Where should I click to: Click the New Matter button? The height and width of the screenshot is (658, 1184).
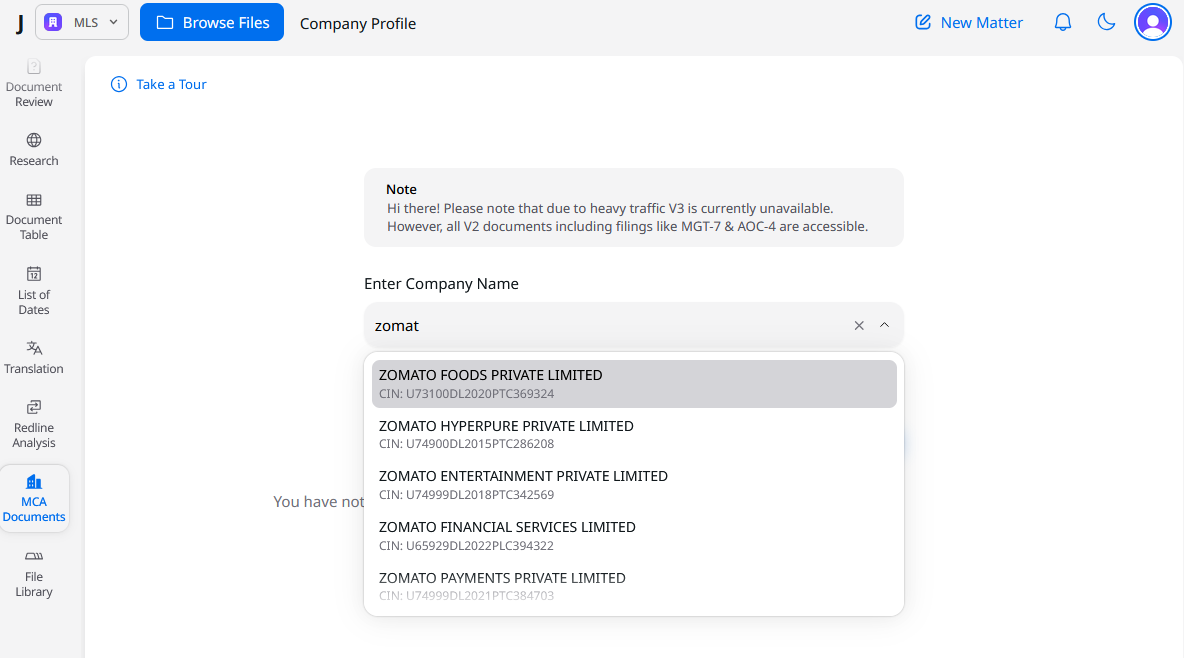(x=969, y=22)
